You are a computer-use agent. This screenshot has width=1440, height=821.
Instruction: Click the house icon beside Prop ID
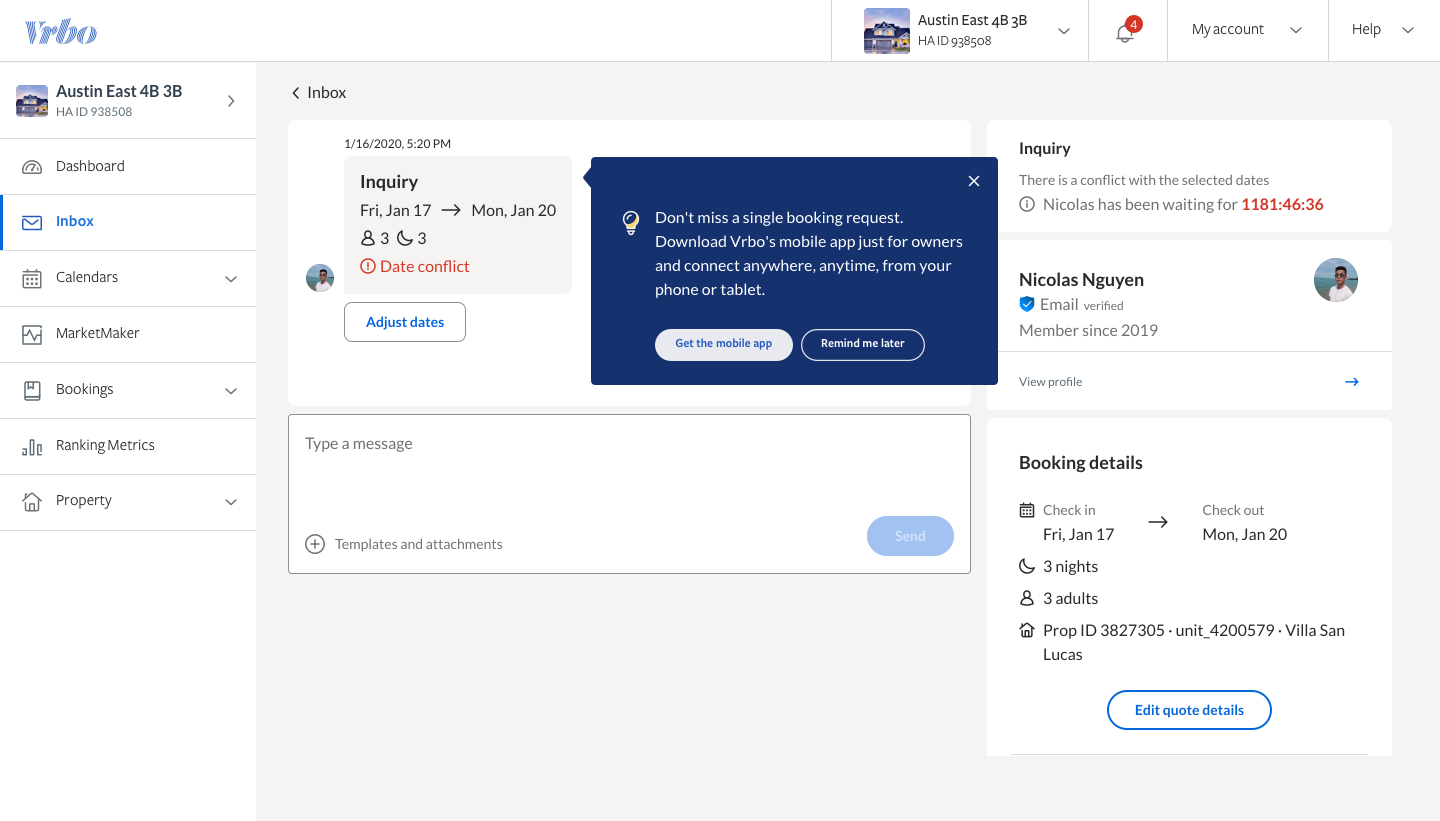click(x=1027, y=630)
